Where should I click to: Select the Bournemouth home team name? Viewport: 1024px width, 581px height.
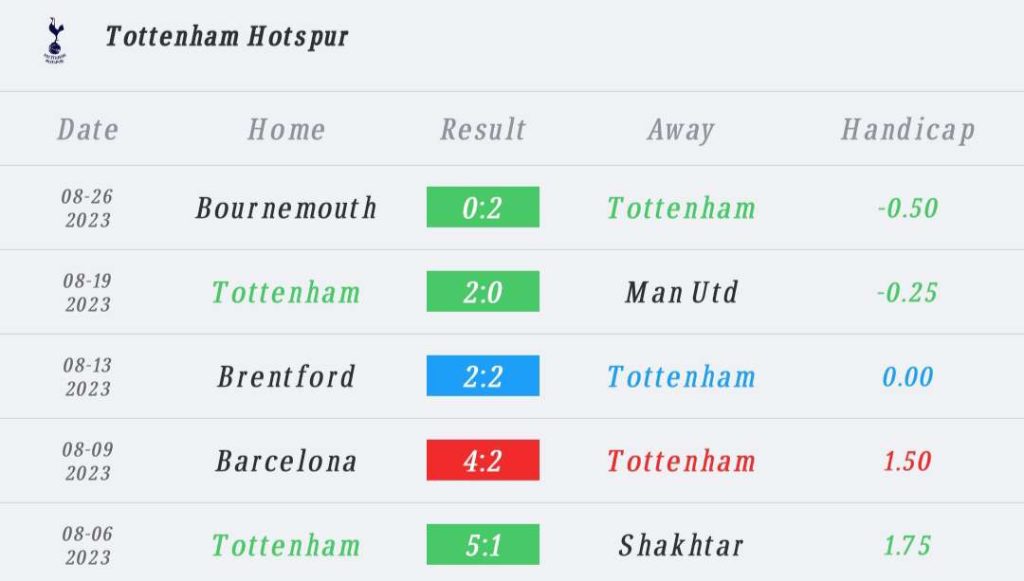pos(286,208)
